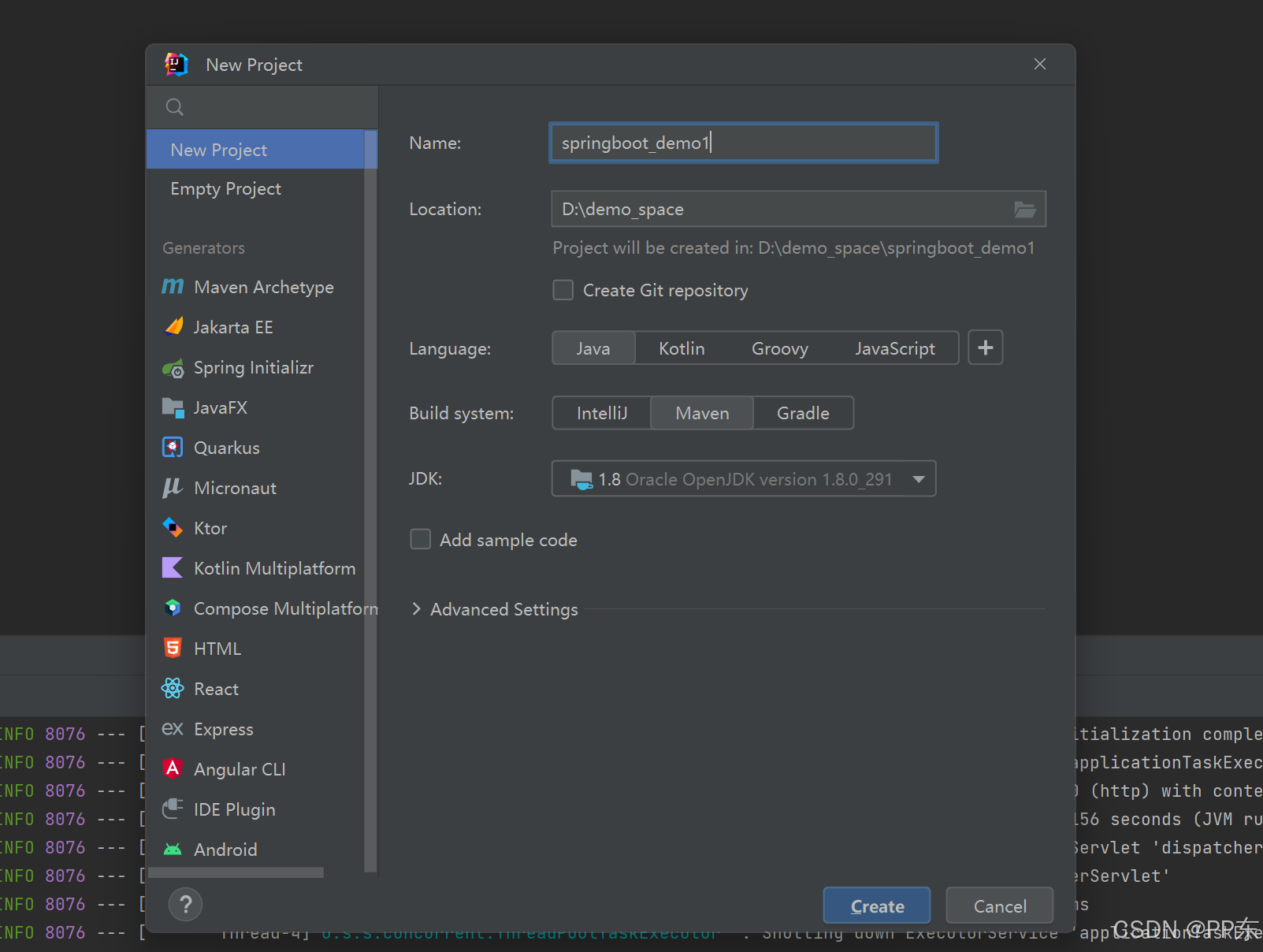
Task: Add another language with plus button
Action: point(986,348)
